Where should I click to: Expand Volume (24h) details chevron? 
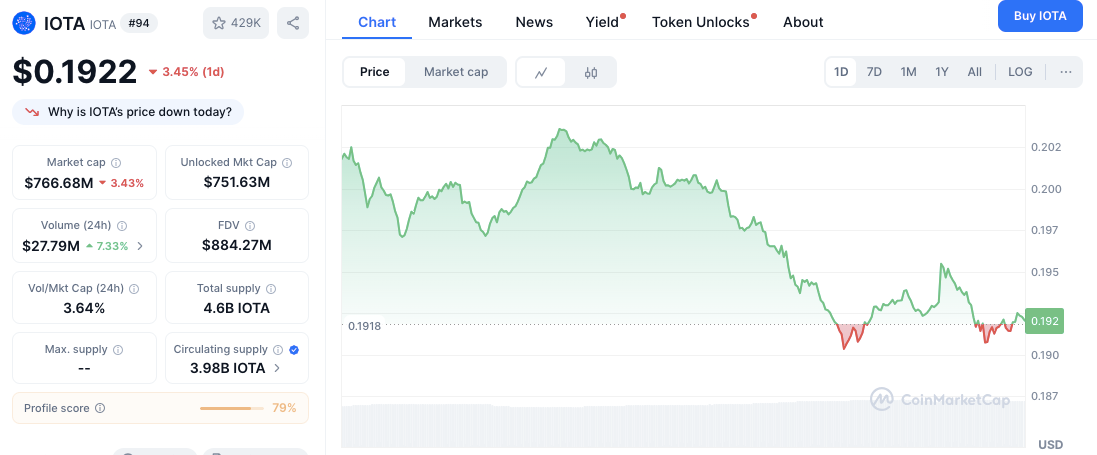pyautogui.click(x=140, y=245)
